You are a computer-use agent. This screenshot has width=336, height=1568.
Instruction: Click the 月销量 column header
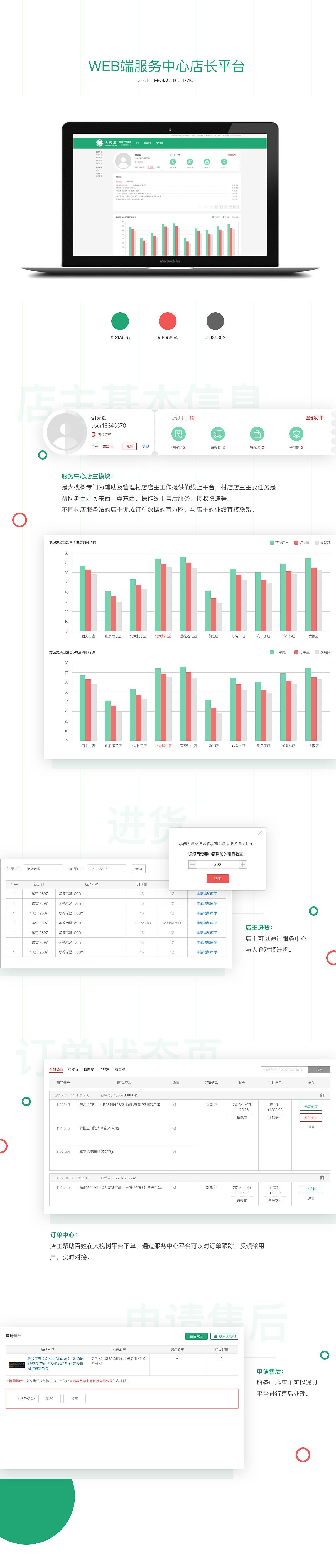pos(142,885)
